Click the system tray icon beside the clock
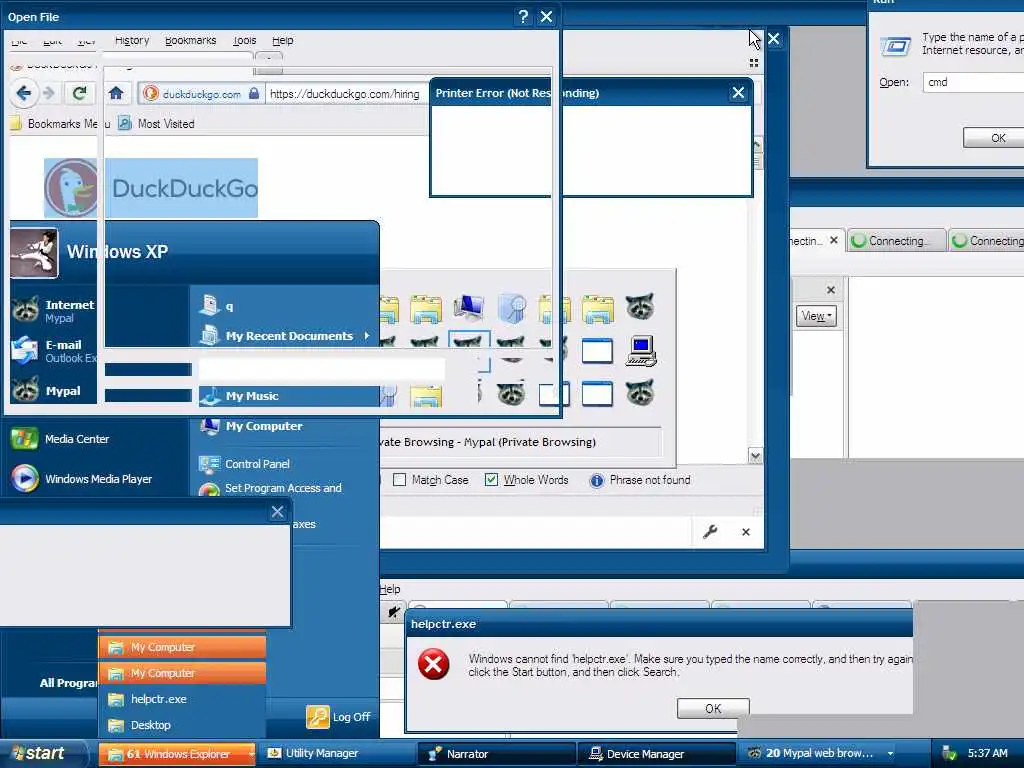Viewport: 1024px width, 768px height. click(949, 754)
